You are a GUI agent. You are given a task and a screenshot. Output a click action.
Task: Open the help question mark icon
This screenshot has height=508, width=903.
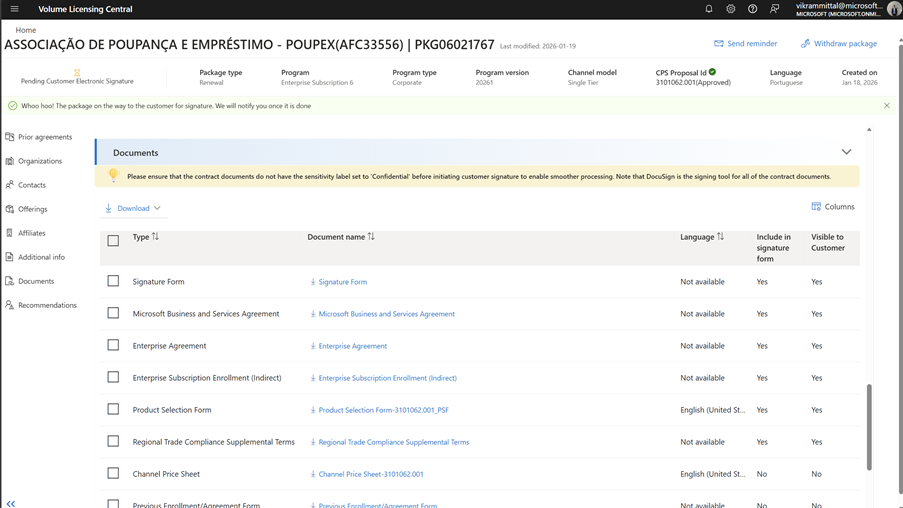pyautogui.click(x=753, y=9)
